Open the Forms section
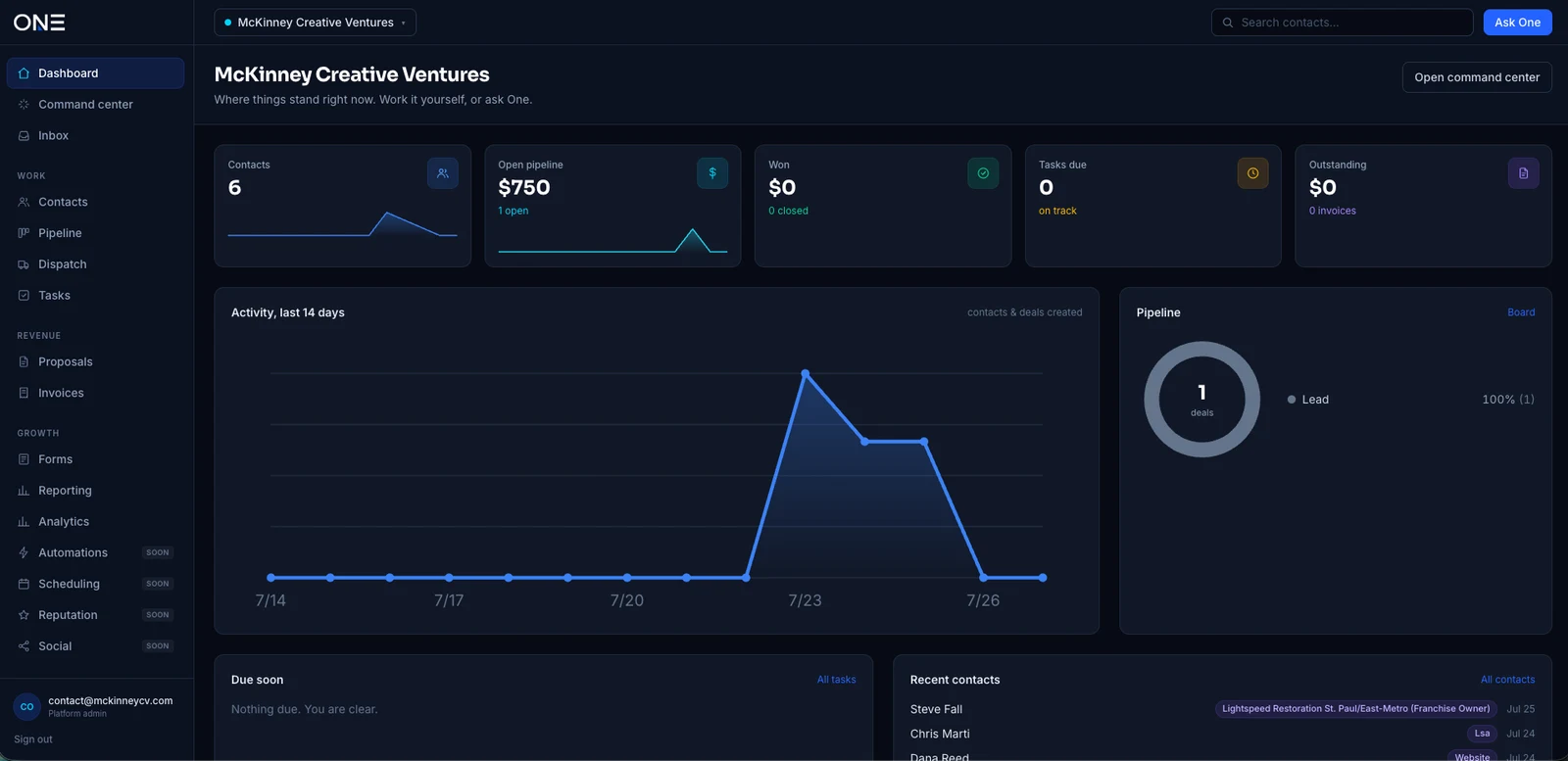Screen dimensions: 1568x761 95,459
